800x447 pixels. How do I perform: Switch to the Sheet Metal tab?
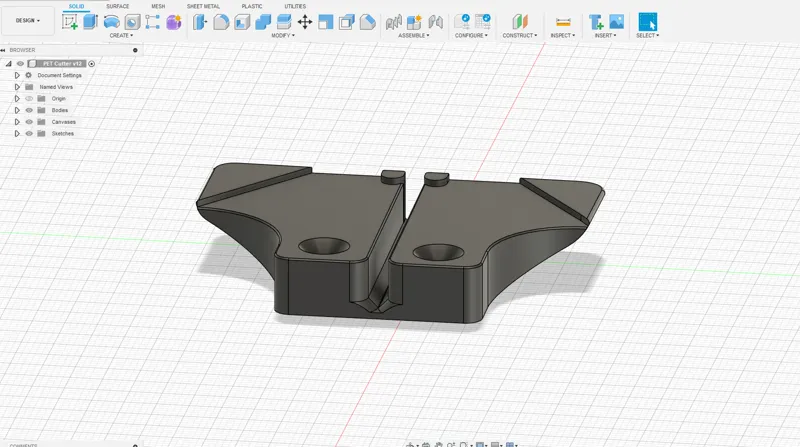pyautogui.click(x=203, y=6)
